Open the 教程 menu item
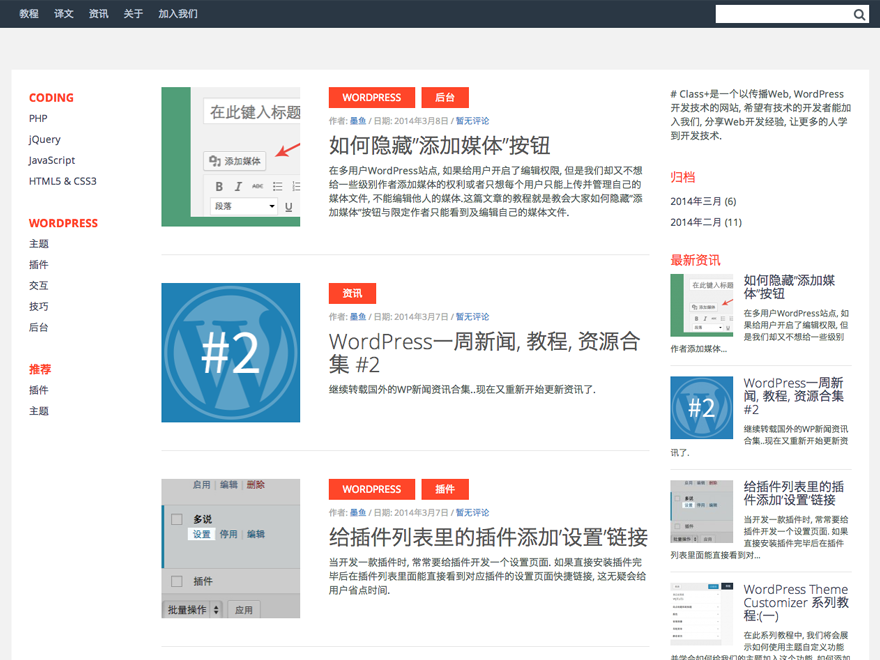 point(29,13)
